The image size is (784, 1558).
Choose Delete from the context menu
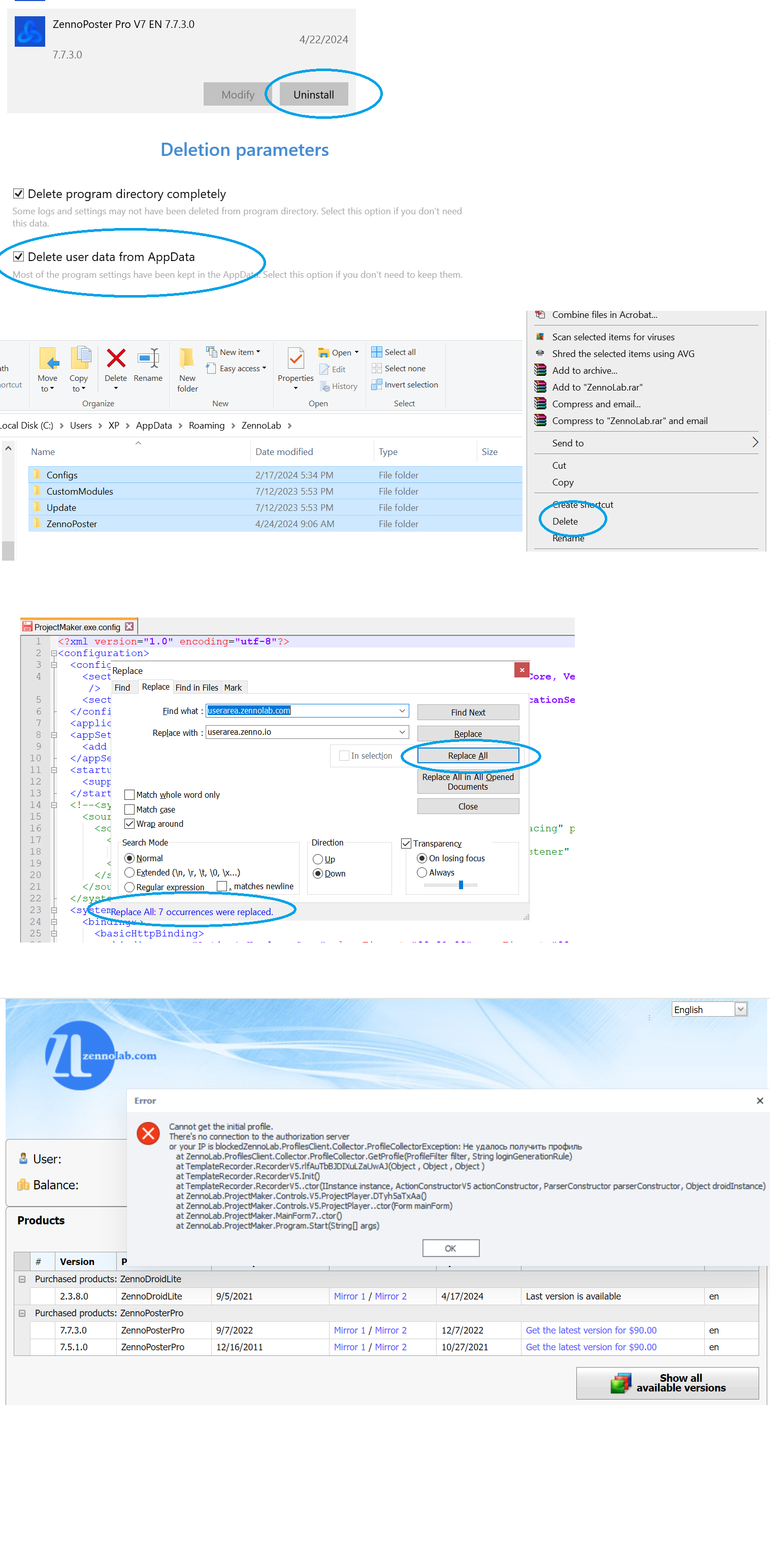point(565,522)
